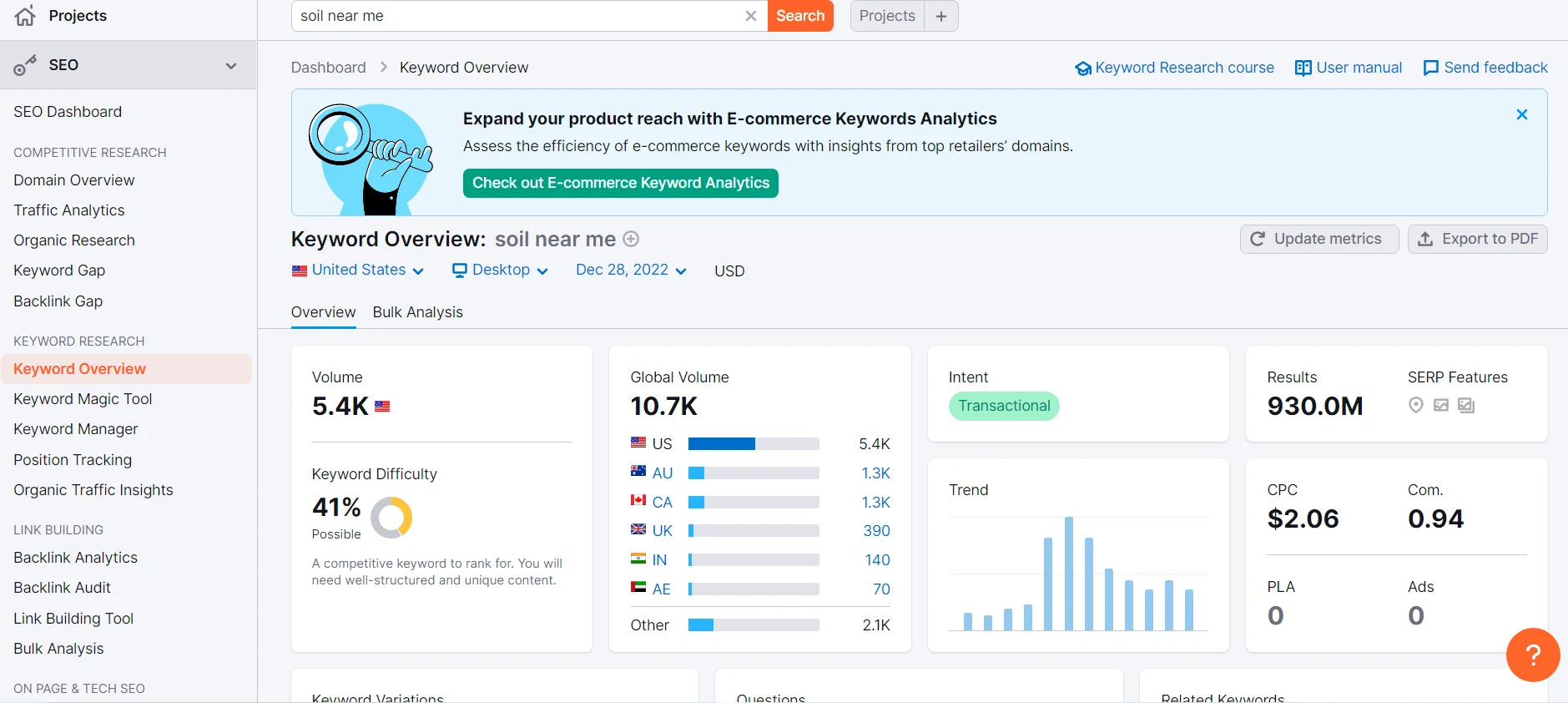Click the Keyword Difficulty donut chart
Screen dimensions: 1568x703
pyautogui.click(x=391, y=518)
